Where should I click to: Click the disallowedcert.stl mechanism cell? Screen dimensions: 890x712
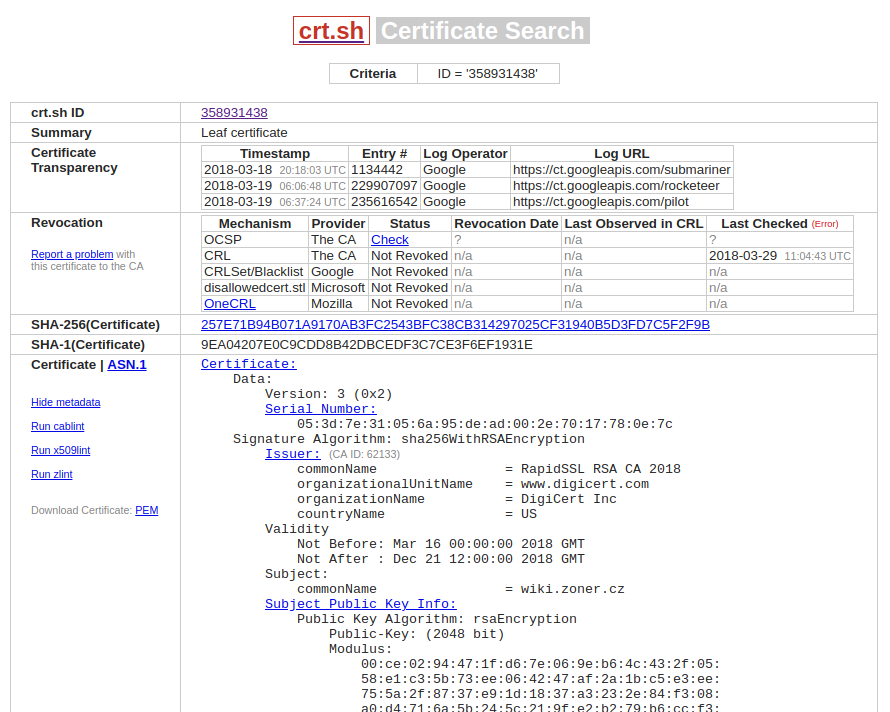tap(255, 288)
